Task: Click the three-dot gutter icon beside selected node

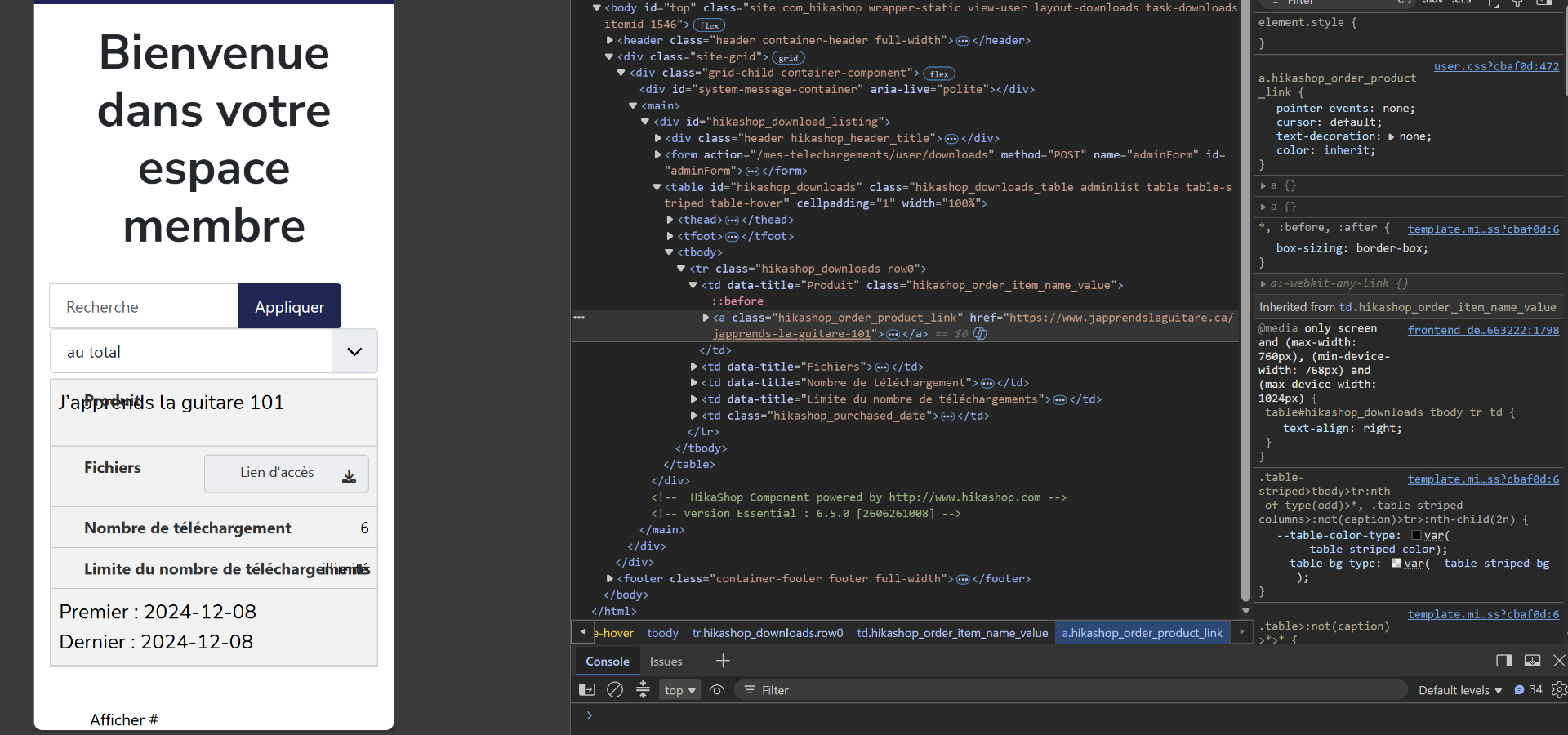Action: 579,318
